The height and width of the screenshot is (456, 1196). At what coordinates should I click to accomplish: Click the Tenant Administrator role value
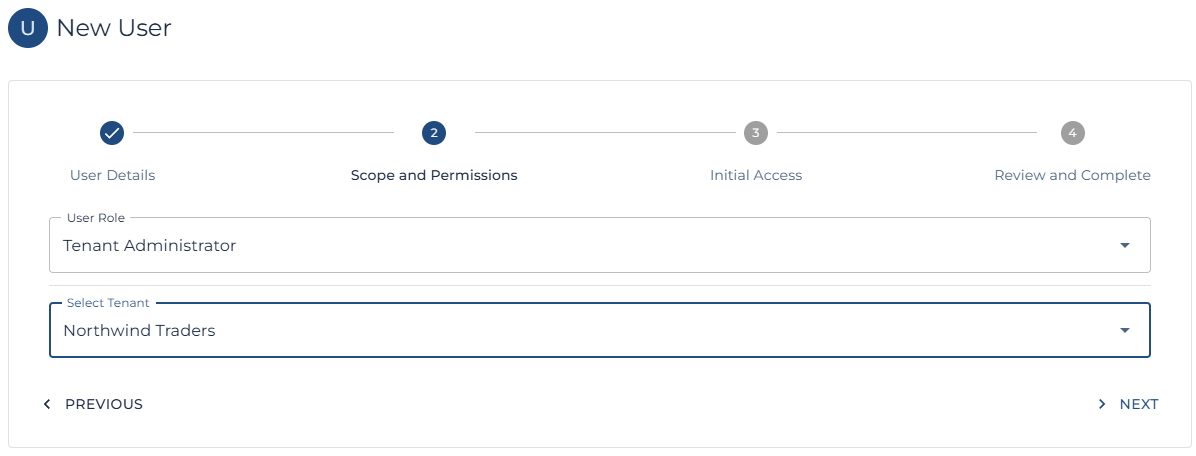click(150, 245)
